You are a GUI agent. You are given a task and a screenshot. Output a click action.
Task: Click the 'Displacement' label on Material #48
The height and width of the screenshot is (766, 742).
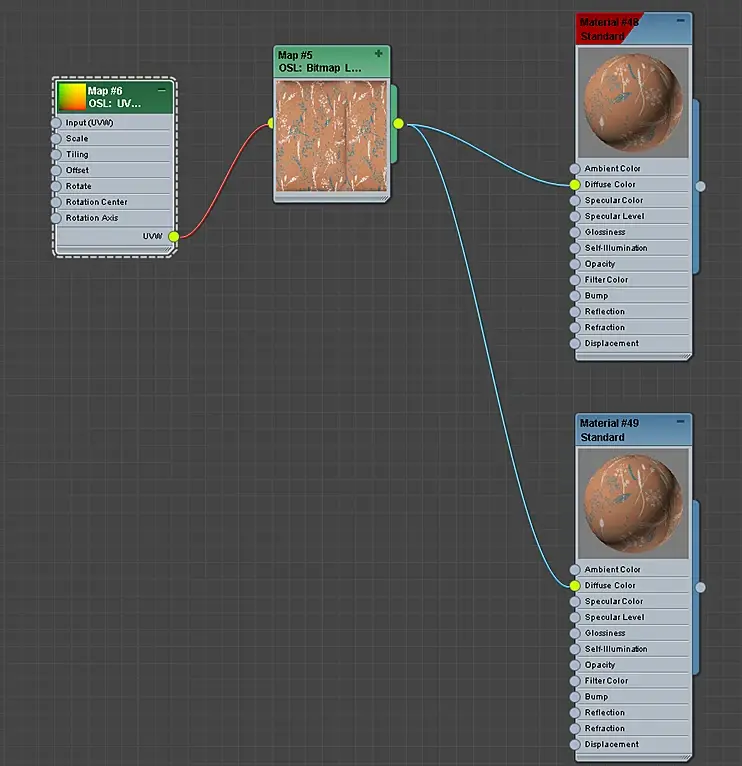tap(612, 343)
